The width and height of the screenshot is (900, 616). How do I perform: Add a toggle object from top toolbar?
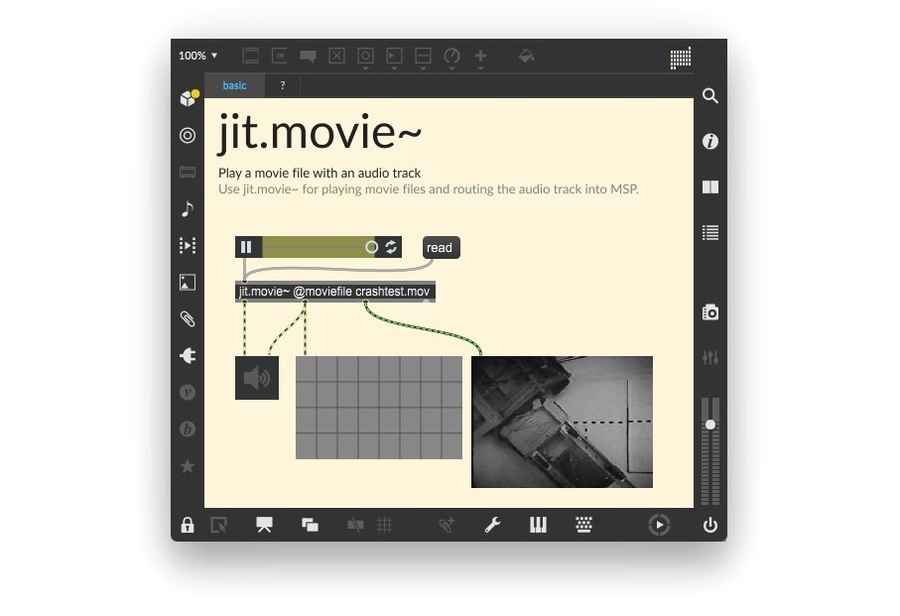pos(336,56)
